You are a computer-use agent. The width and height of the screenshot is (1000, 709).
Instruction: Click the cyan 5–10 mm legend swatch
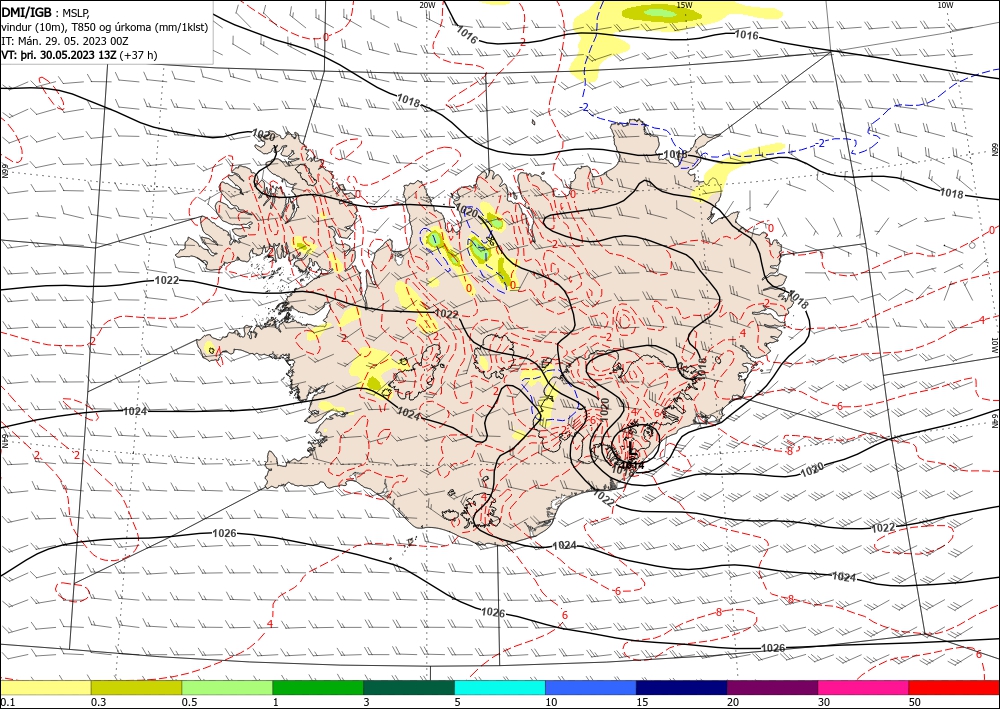point(500,687)
